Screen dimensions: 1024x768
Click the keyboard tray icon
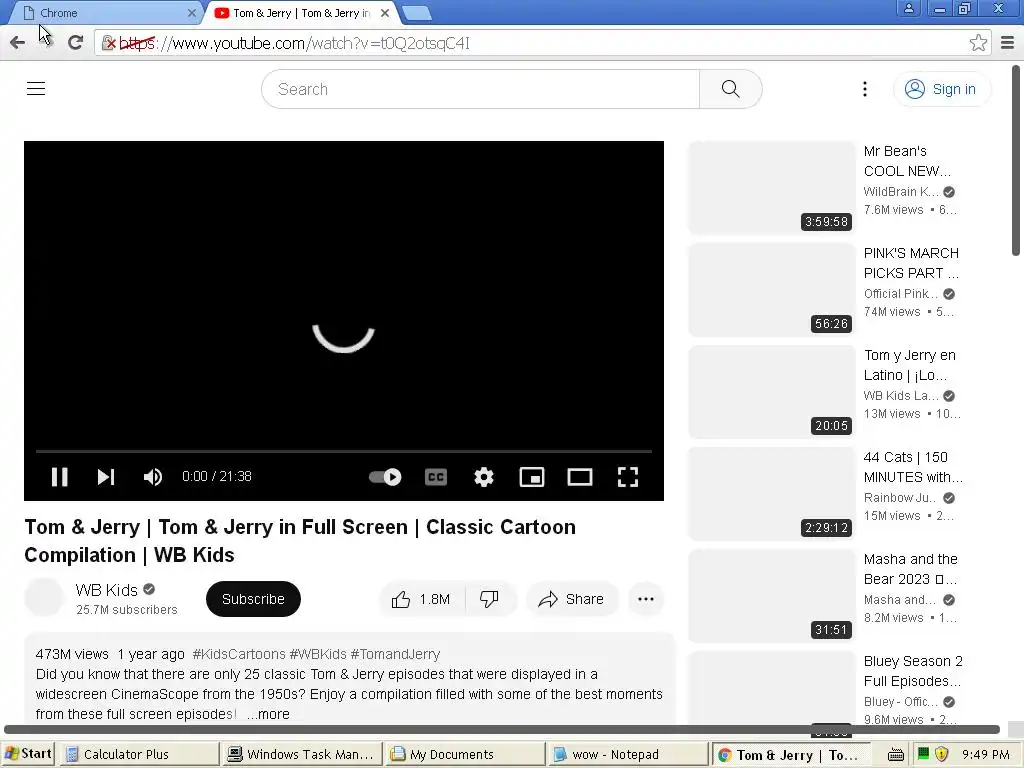896,755
